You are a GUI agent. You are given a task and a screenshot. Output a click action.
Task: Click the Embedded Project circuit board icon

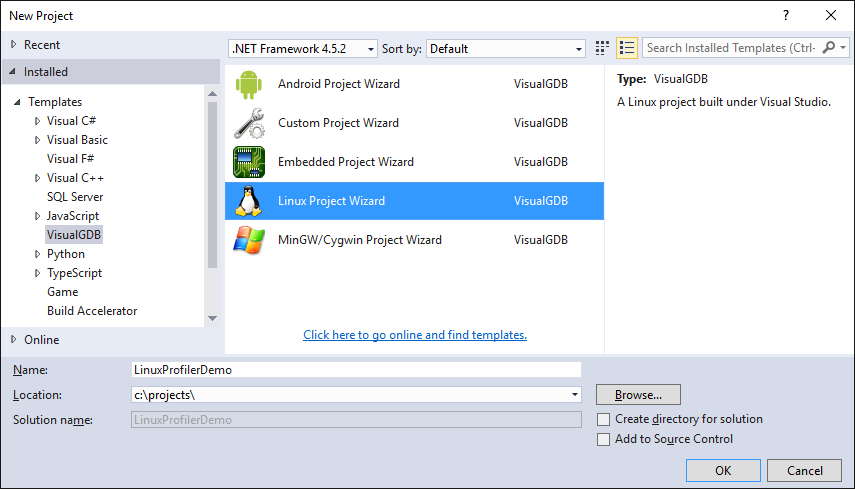[x=249, y=162]
